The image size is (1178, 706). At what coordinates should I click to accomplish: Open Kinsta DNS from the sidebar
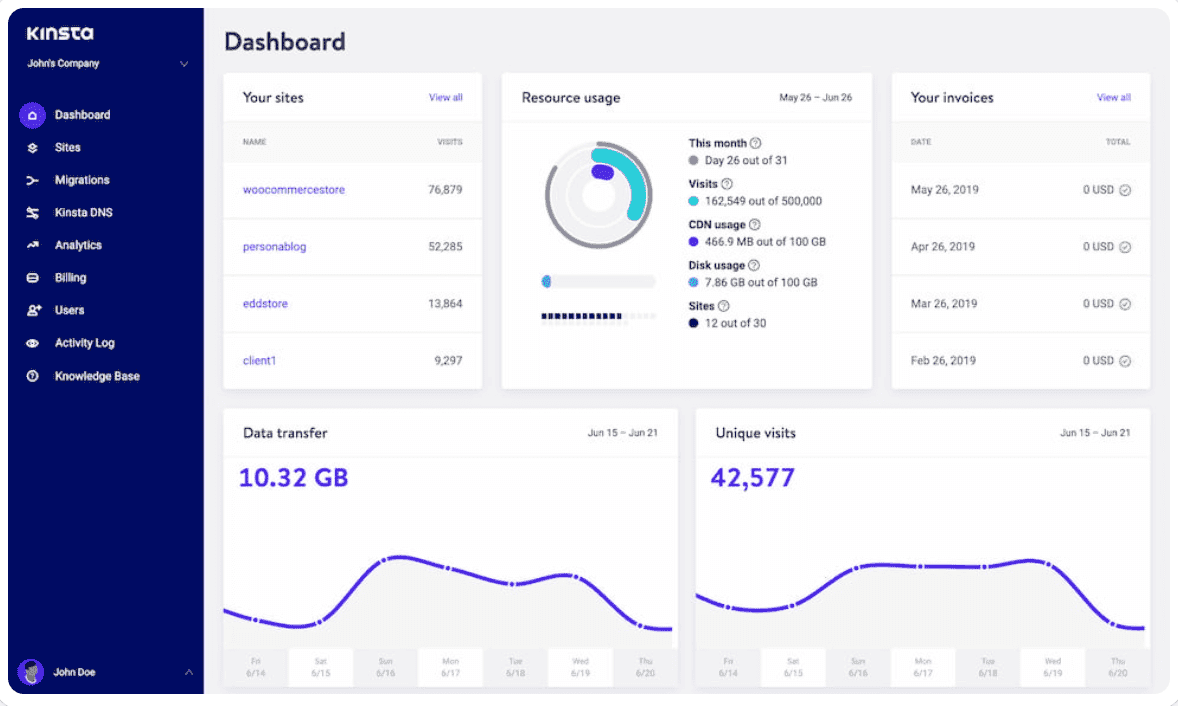32,212
